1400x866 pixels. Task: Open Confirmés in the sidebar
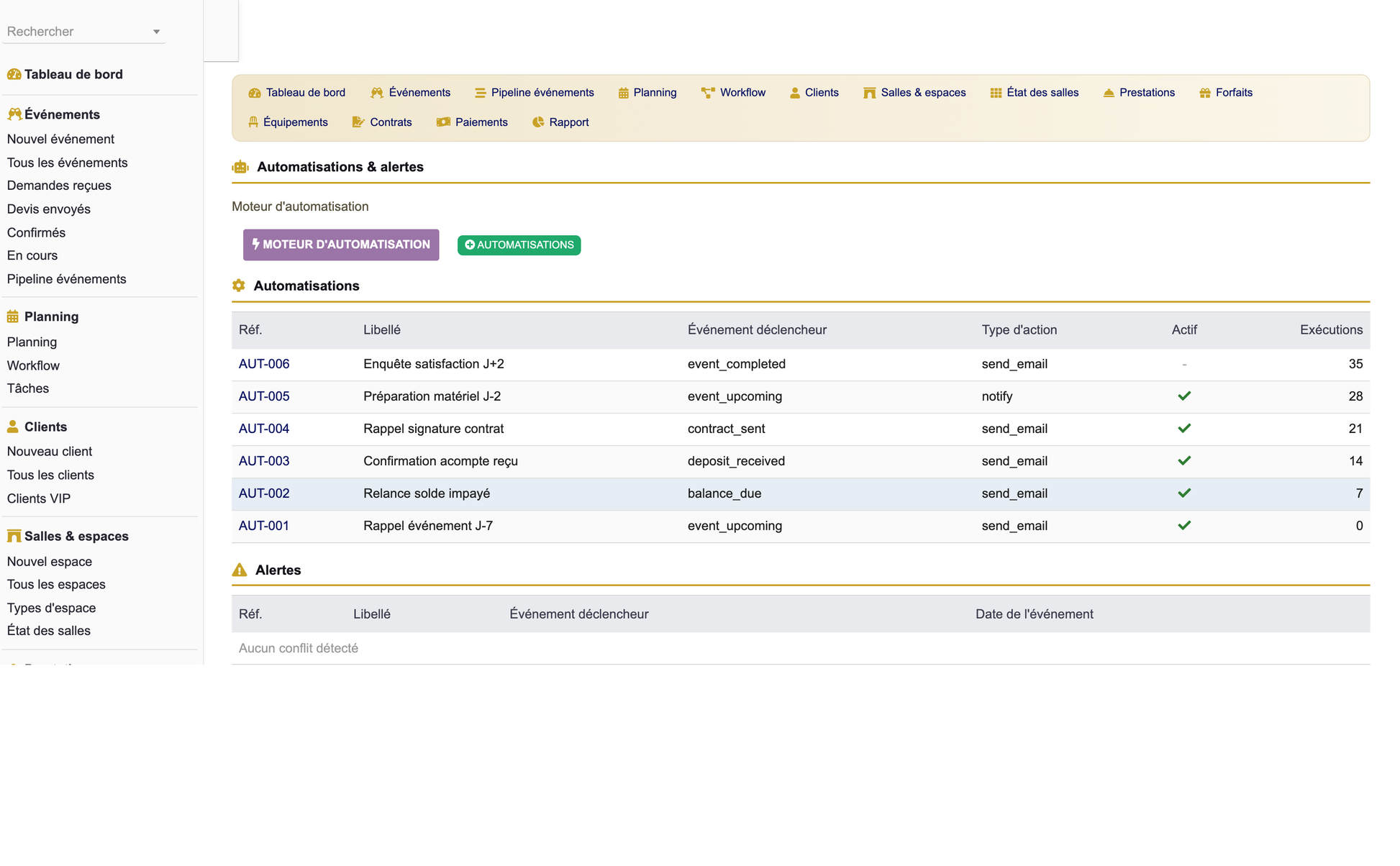pyautogui.click(x=36, y=233)
